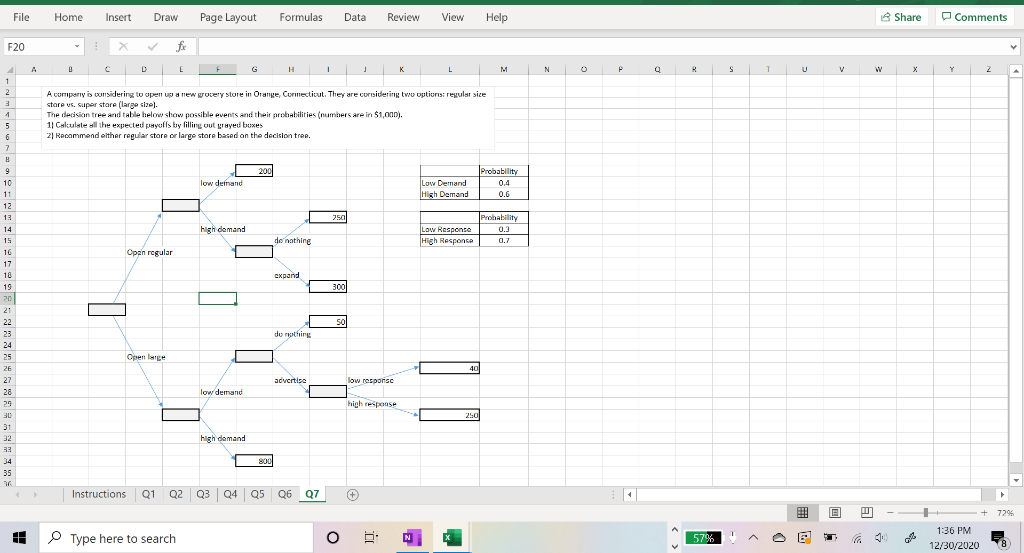Open the Review ribbon tab

point(403,17)
